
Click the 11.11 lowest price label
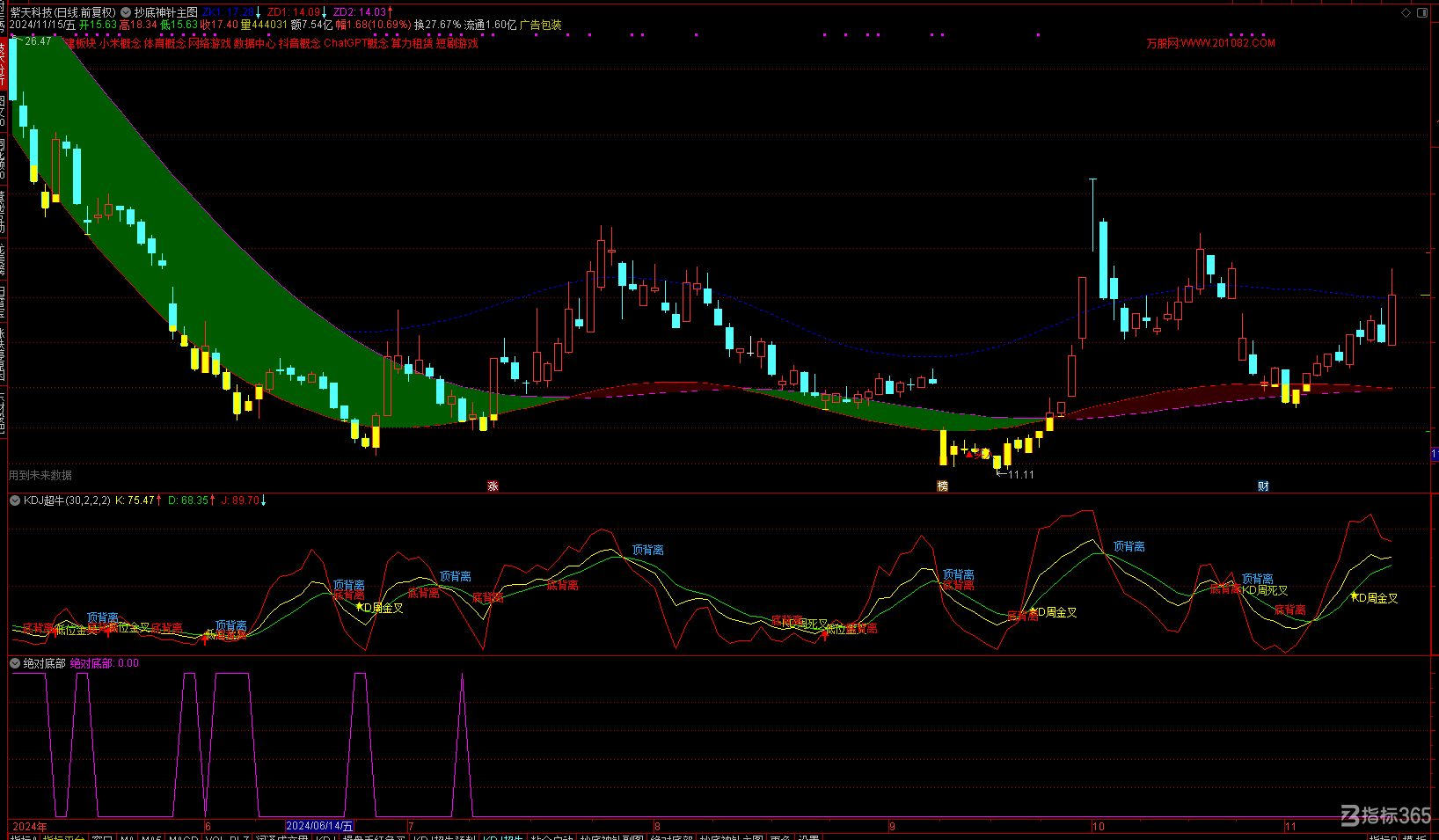click(x=1021, y=475)
